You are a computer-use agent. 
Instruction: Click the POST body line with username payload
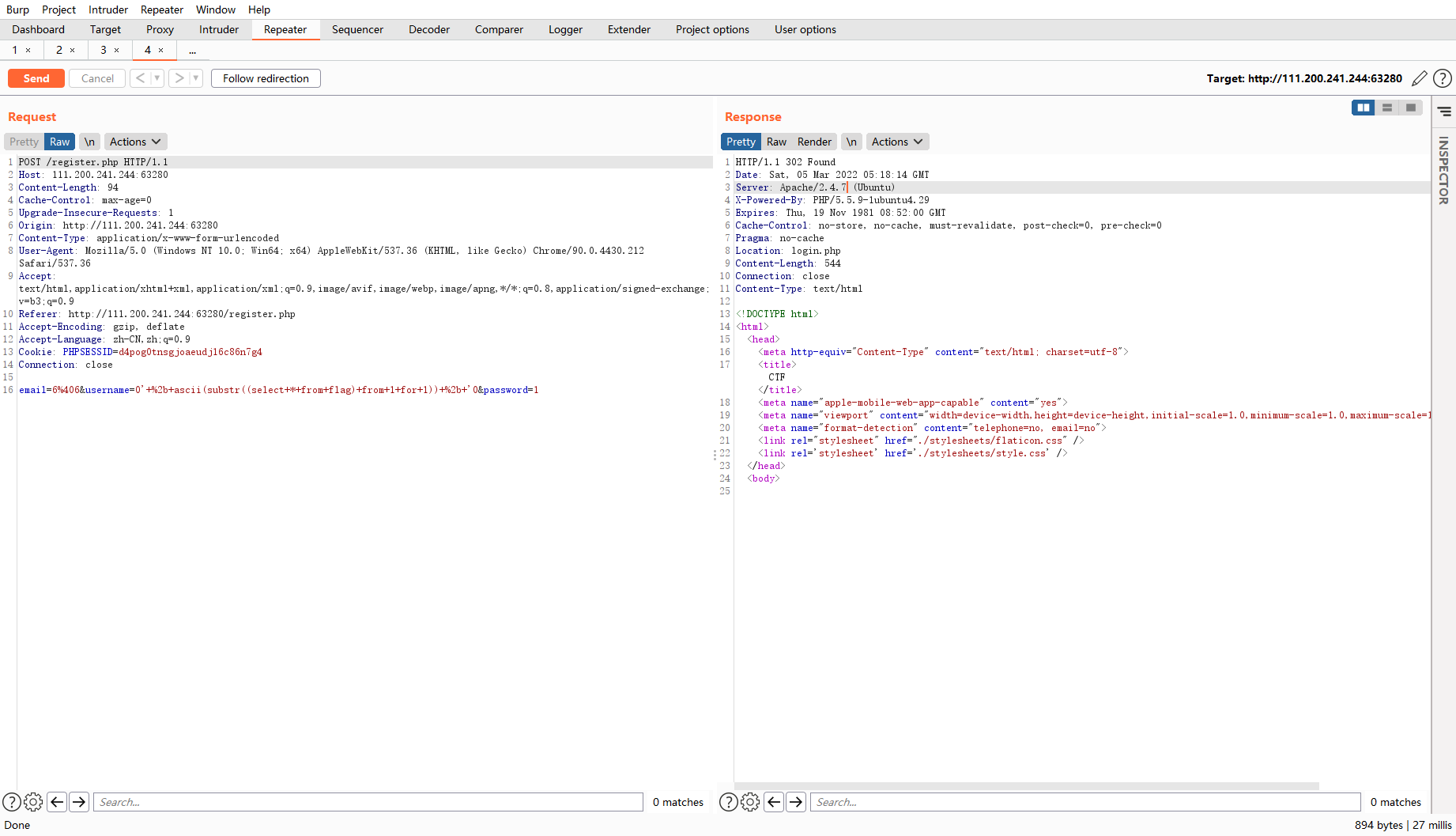tap(279, 390)
